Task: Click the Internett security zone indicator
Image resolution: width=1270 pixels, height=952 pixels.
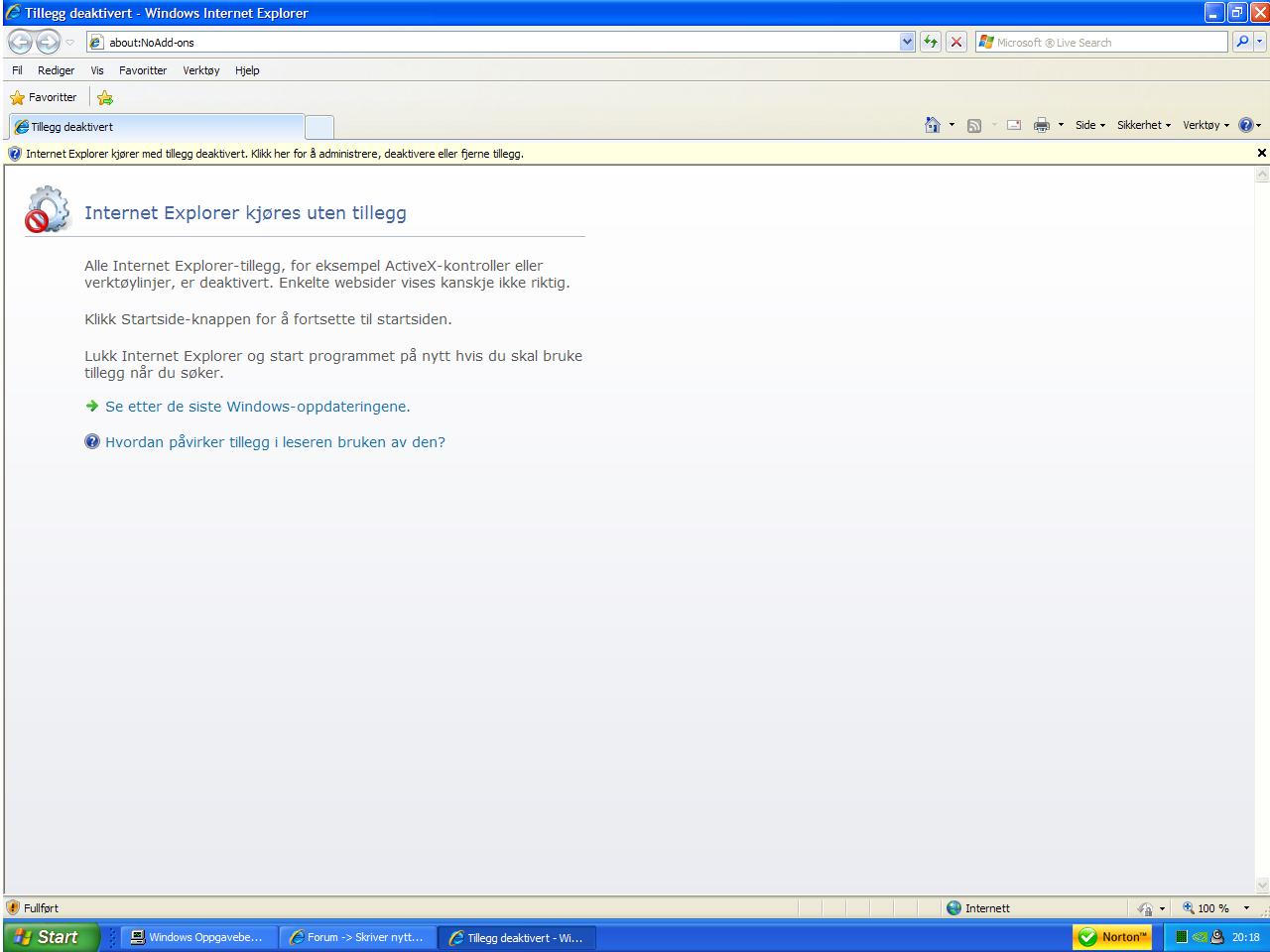Action: (x=978, y=907)
